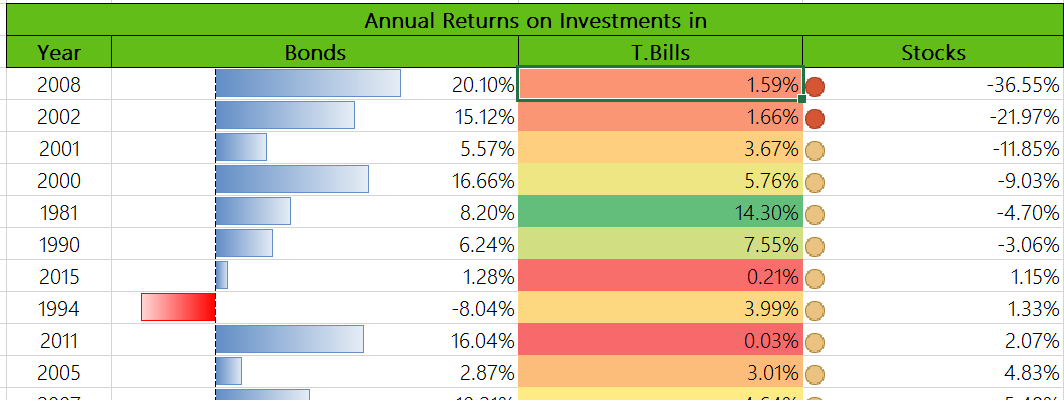
Task: Click the yellow circle icon beside -3.06%
Action: (815, 246)
